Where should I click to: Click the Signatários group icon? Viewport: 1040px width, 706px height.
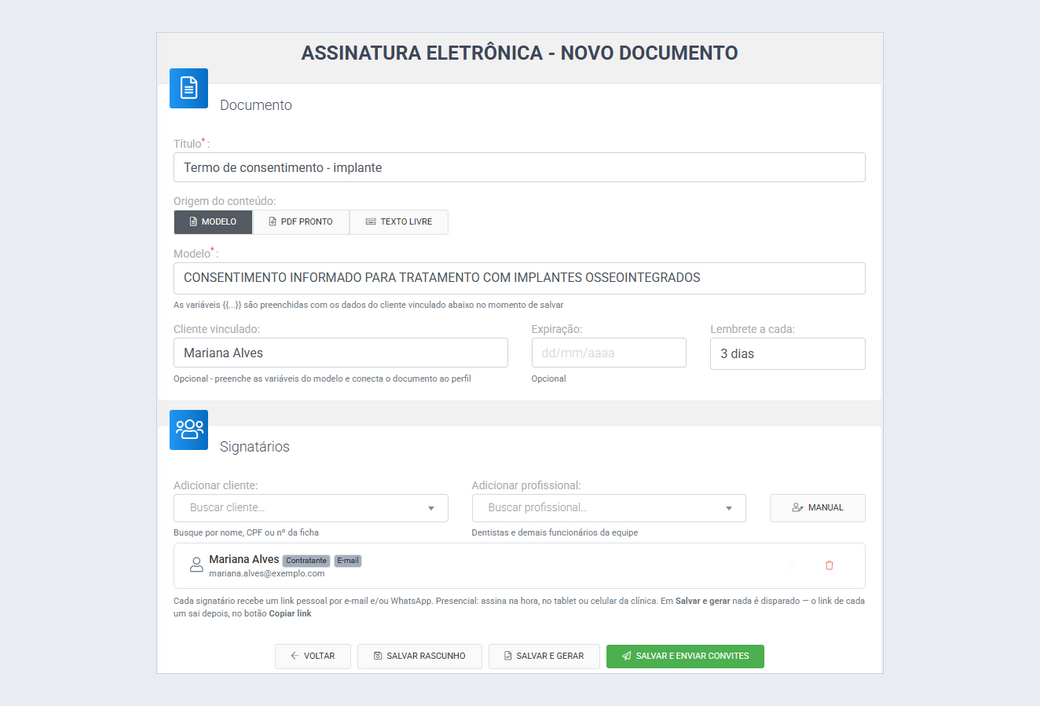click(x=188, y=430)
